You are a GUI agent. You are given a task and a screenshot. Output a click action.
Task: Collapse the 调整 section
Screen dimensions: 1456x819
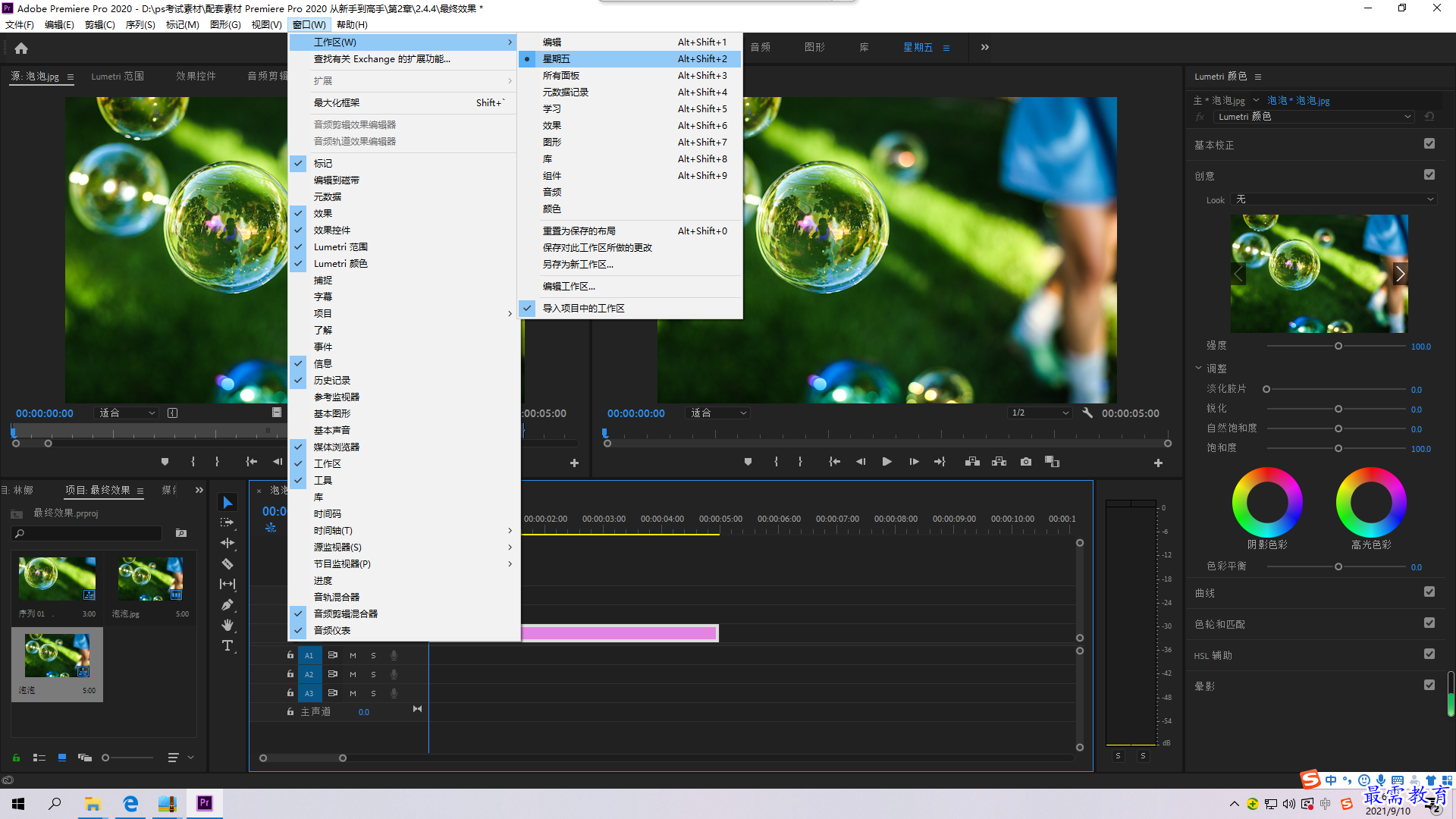click(x=1199, y=369)
